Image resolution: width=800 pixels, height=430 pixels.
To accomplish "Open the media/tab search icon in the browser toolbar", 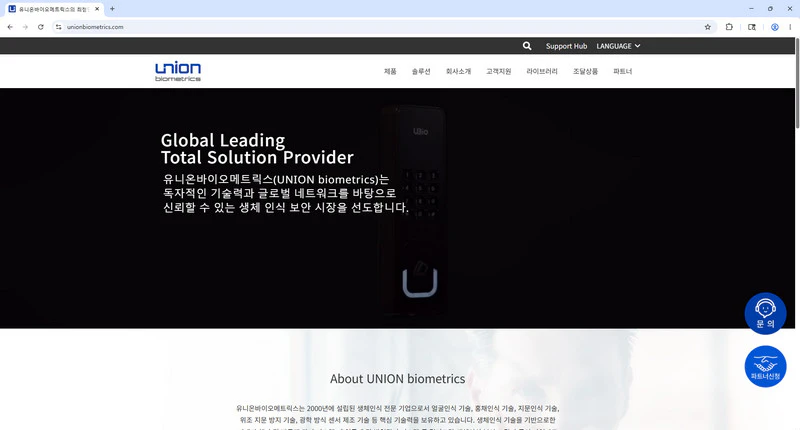I will 752,27.
